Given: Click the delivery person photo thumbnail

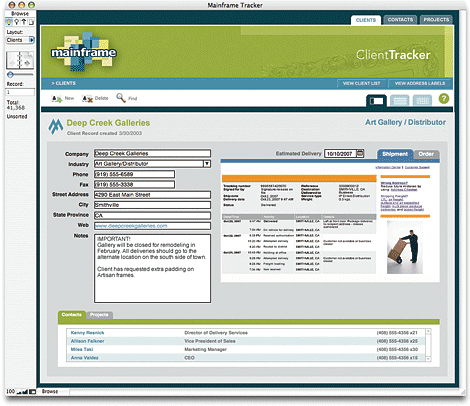Looking at the screenshot, I should [x=405, y=247].
